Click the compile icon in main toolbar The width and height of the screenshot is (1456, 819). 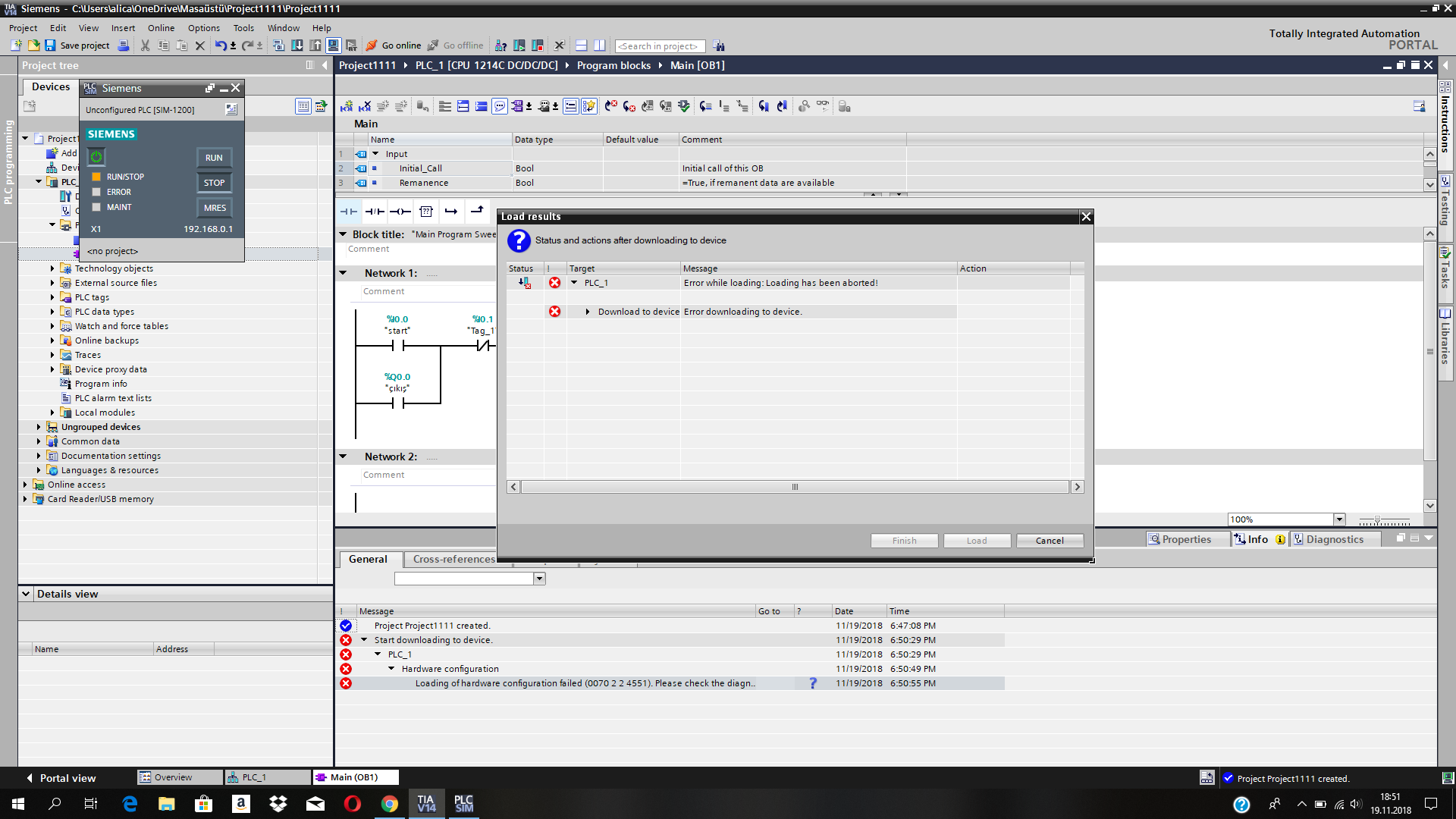coord(279,45)
